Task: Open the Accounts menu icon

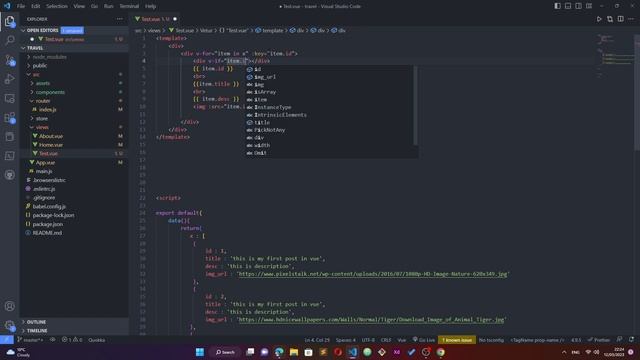Action: coord(9,306)
